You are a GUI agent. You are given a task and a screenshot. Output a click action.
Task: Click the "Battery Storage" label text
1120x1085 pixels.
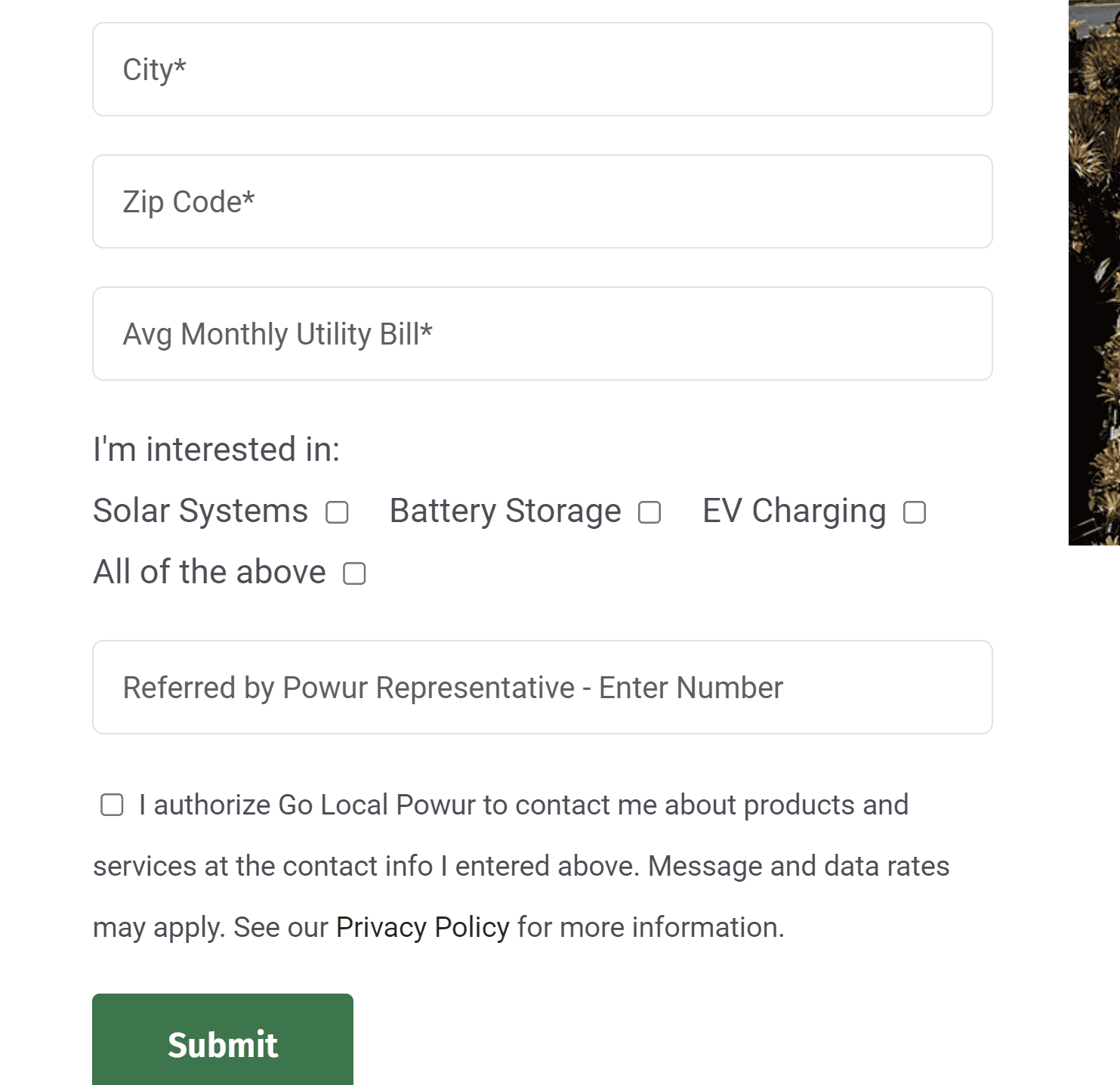click(x=504, y=511)
